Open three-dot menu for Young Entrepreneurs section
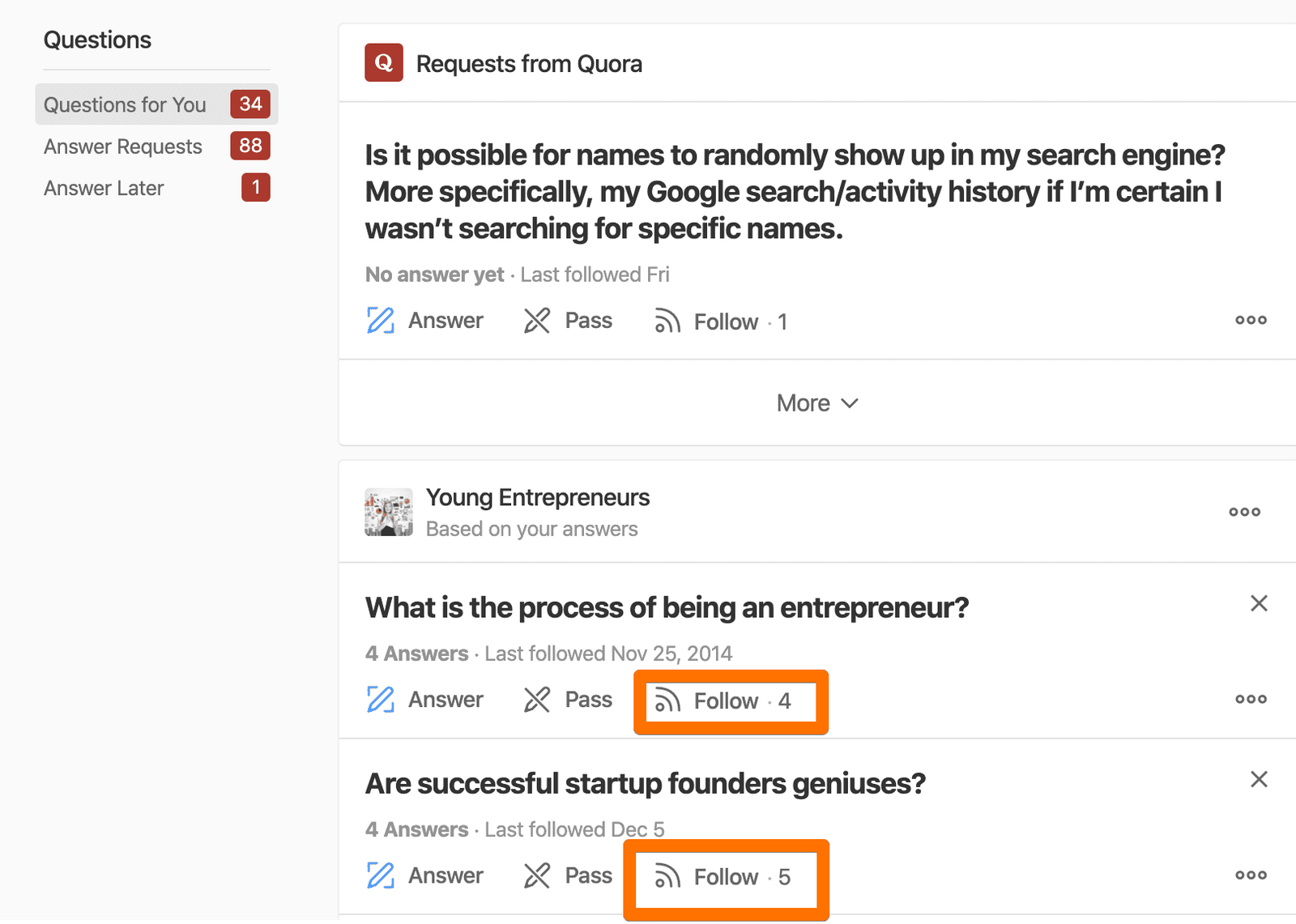Image resolution: width=1296 pixels, height=924 pixels. [x=1244, y=512]
